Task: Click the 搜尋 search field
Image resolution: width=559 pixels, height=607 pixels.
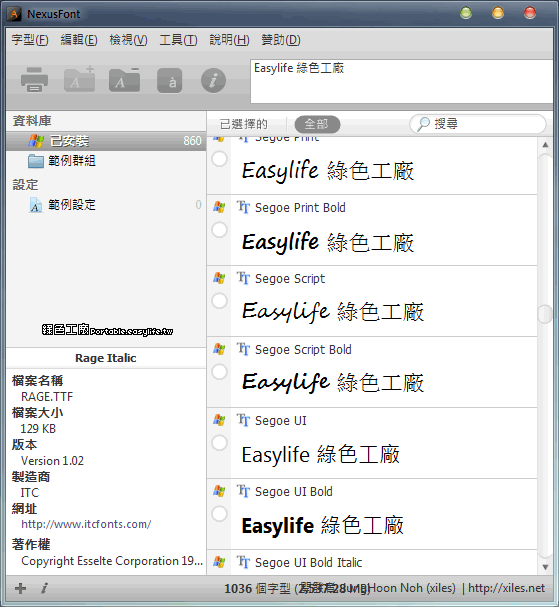Action: coord(478,124)
